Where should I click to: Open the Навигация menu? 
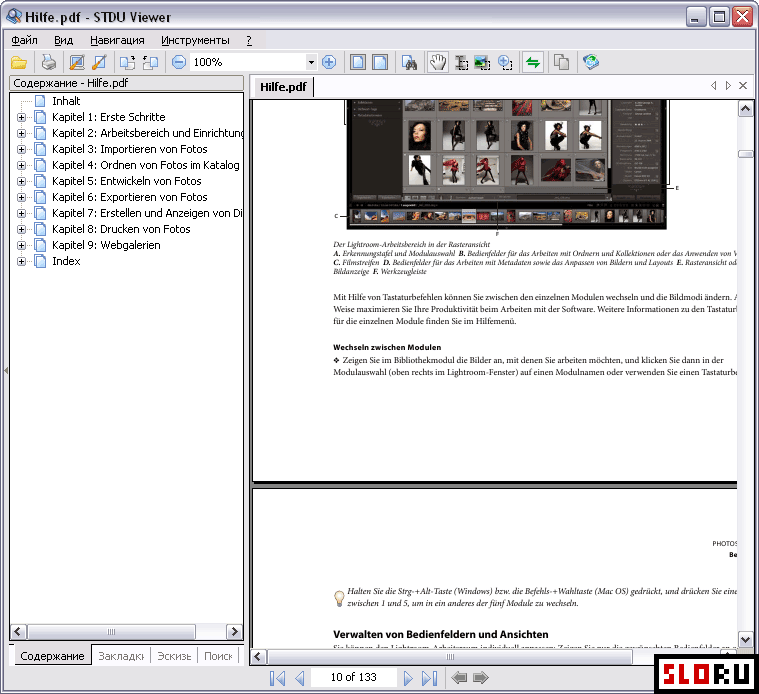coord(117,40)
